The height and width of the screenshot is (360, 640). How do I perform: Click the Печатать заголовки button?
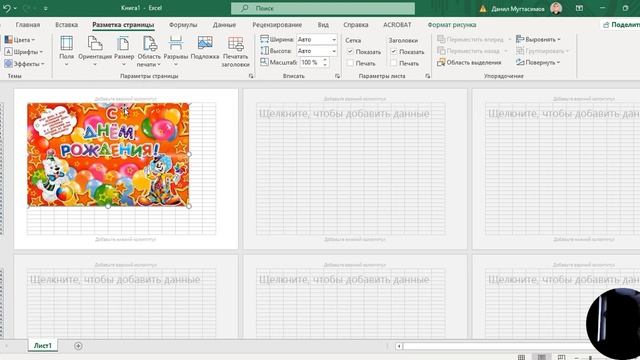pyautogui.click(x=236, y=51)
